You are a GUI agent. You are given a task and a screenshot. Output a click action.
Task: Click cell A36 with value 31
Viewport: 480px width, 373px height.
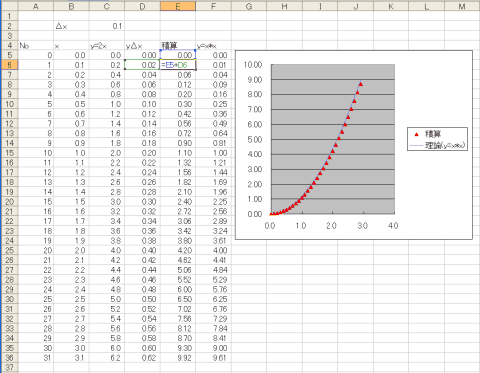pyautogui.click(x=36, y=358)
